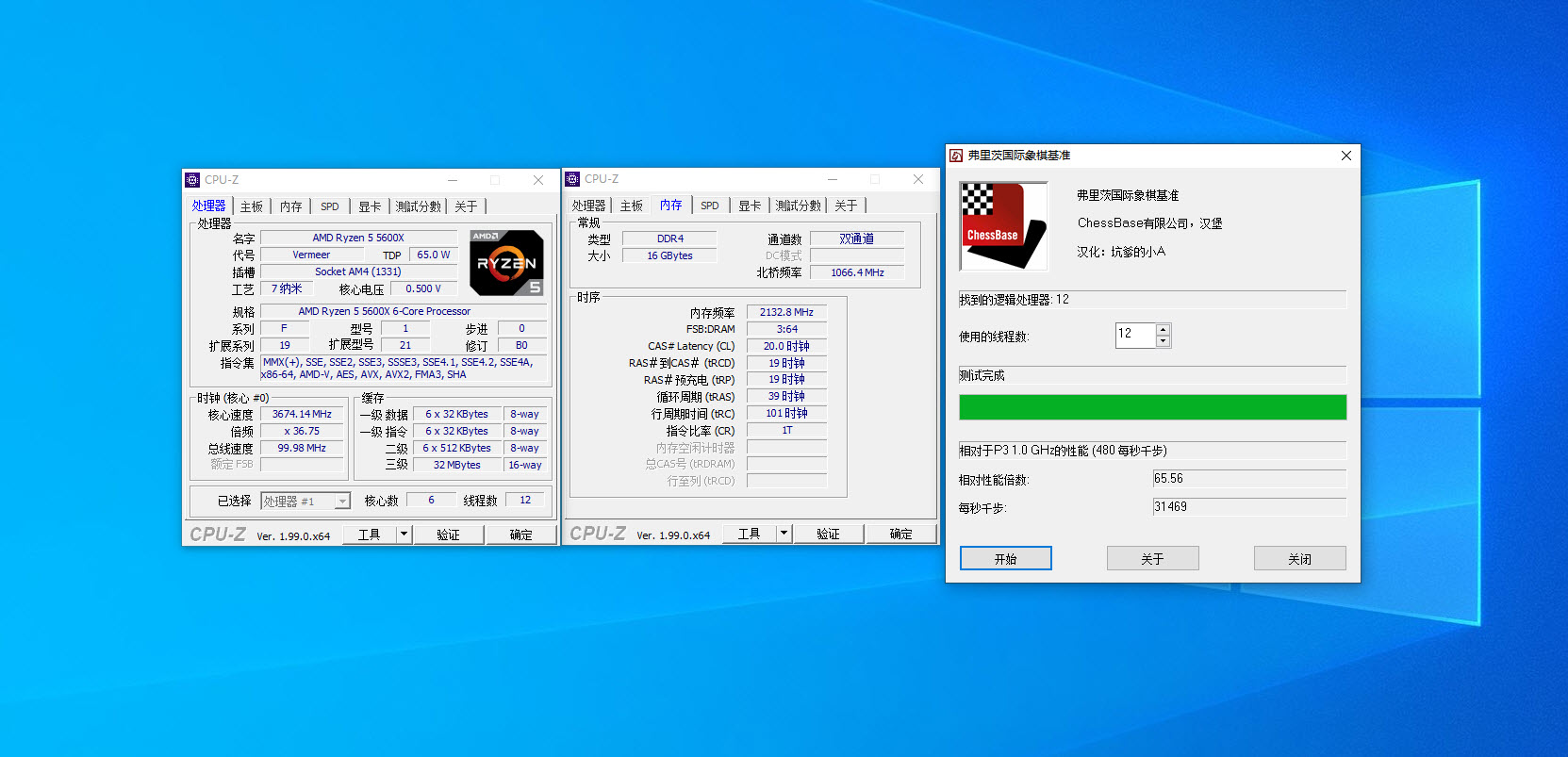Image resolution: width=1568 pixels, height=757 pixels.
Task: Click 工具 button in CPU-Z memory window
Action: (x=750, y=534)
